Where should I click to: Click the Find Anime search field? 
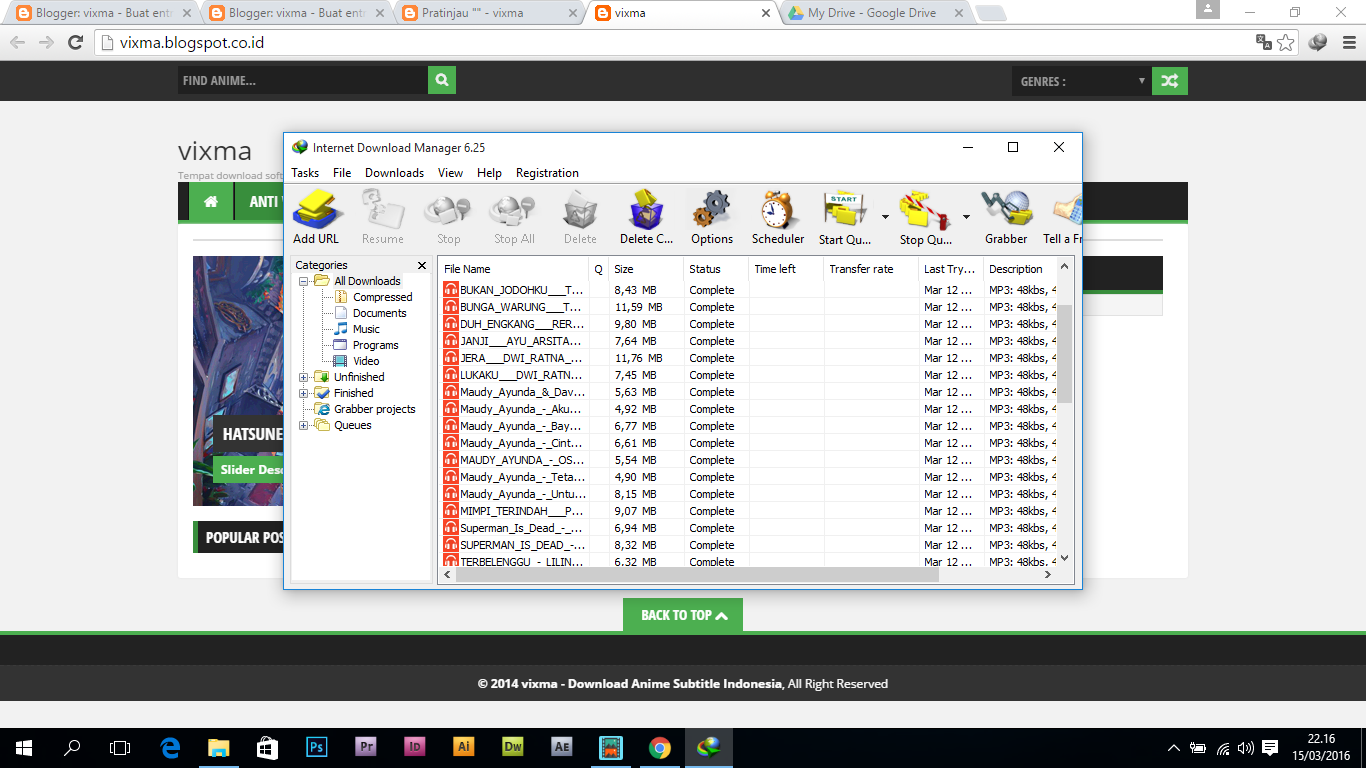(x=303, y=81)
